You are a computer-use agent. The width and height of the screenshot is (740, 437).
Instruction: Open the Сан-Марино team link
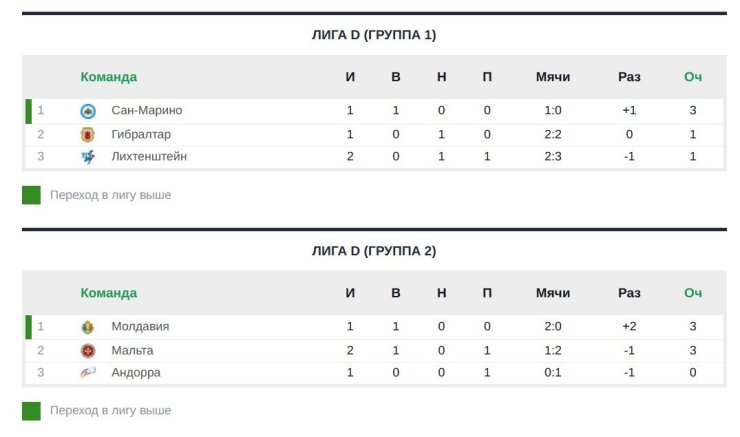point(146,111)
